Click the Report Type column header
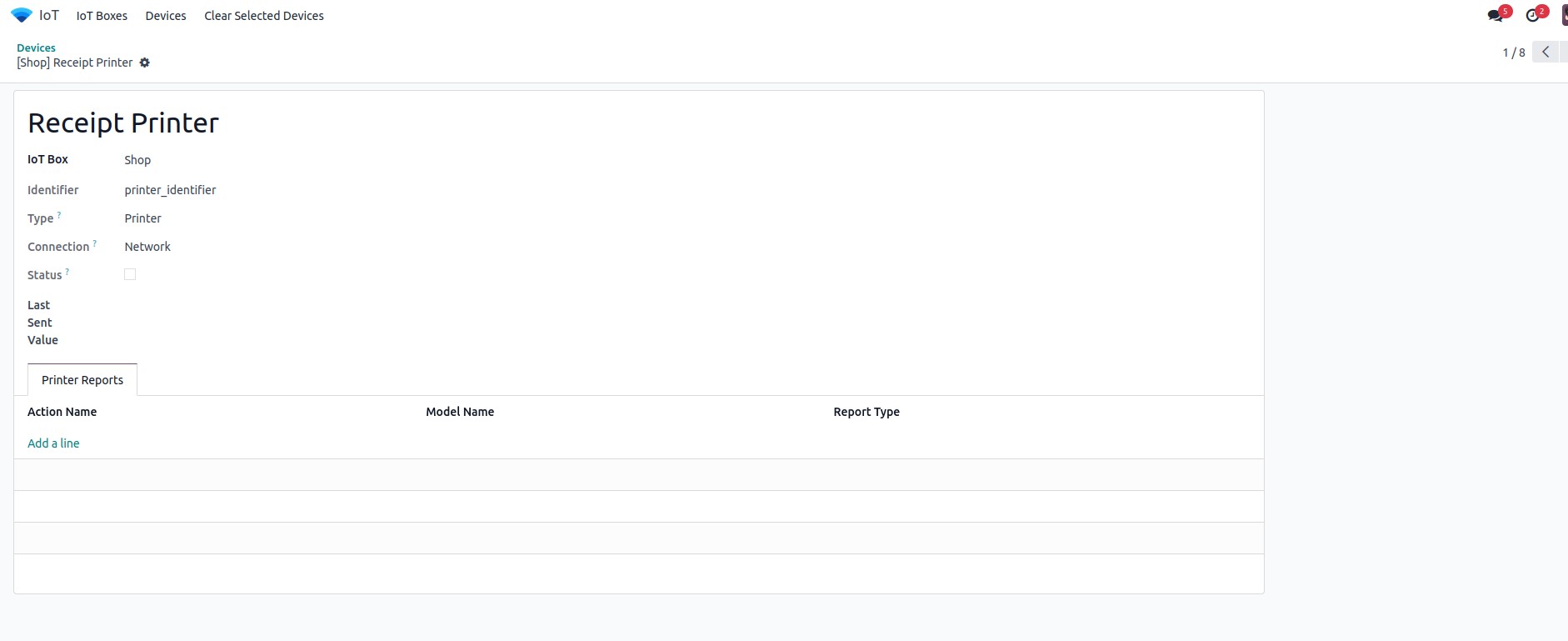1568x641 pixels. point(866,412)
